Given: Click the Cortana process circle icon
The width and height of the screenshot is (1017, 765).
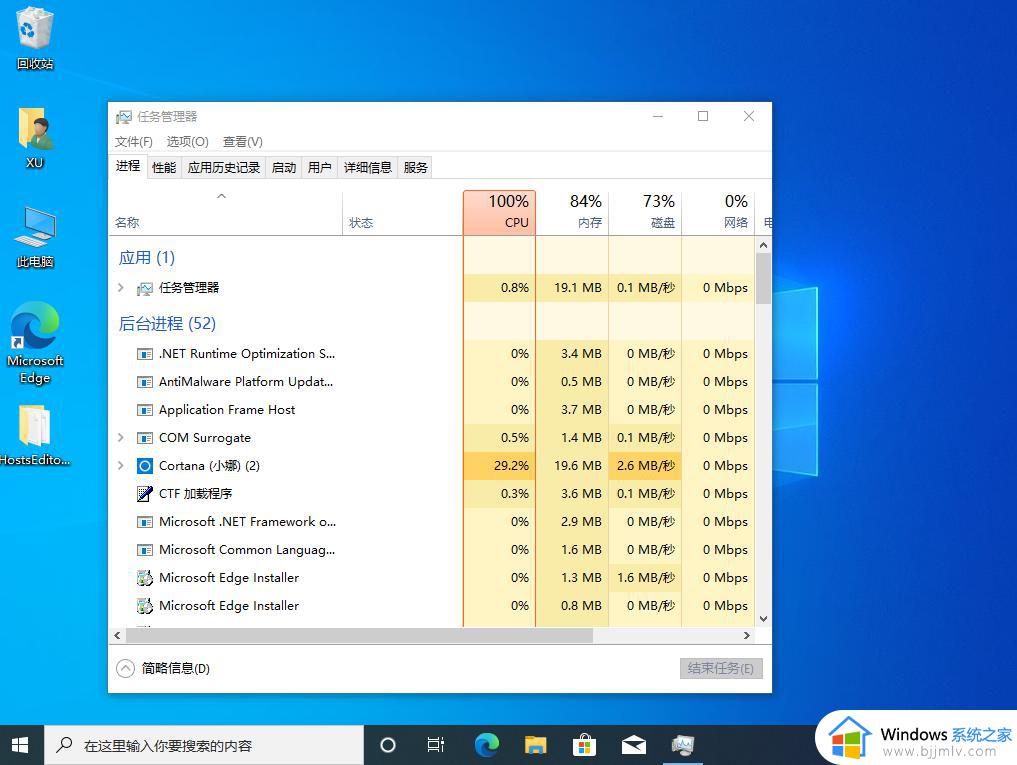Looking at the screenshot, I should coord(145,466).
